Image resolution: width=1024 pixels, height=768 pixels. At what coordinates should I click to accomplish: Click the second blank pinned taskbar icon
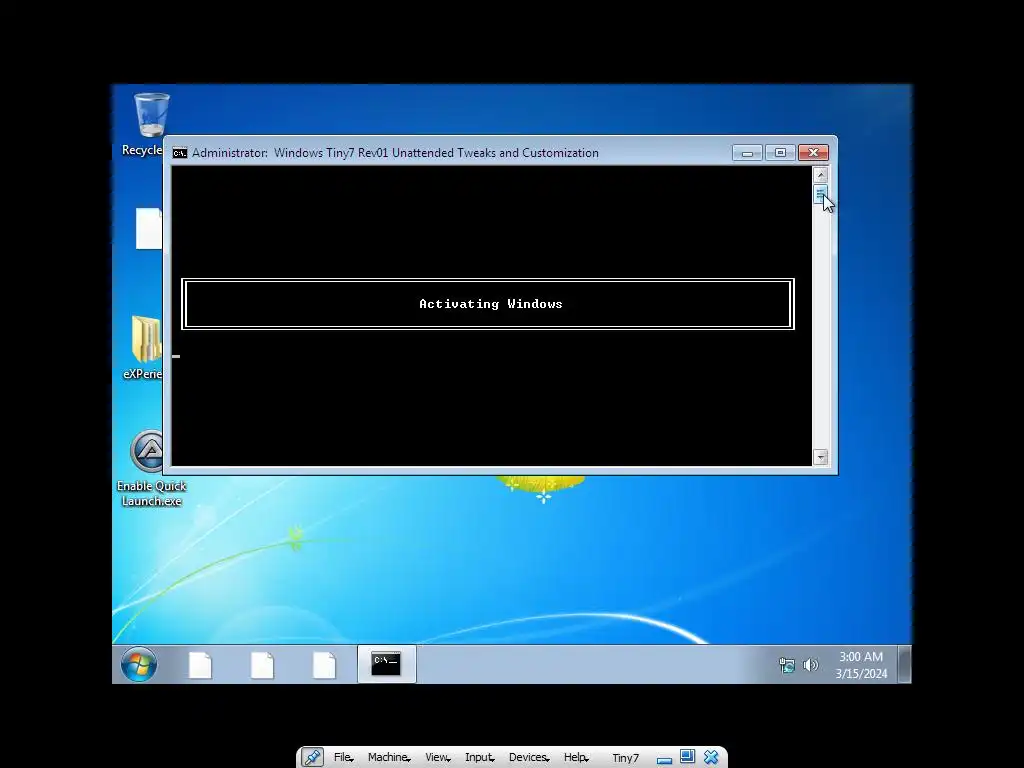(262, 665)
